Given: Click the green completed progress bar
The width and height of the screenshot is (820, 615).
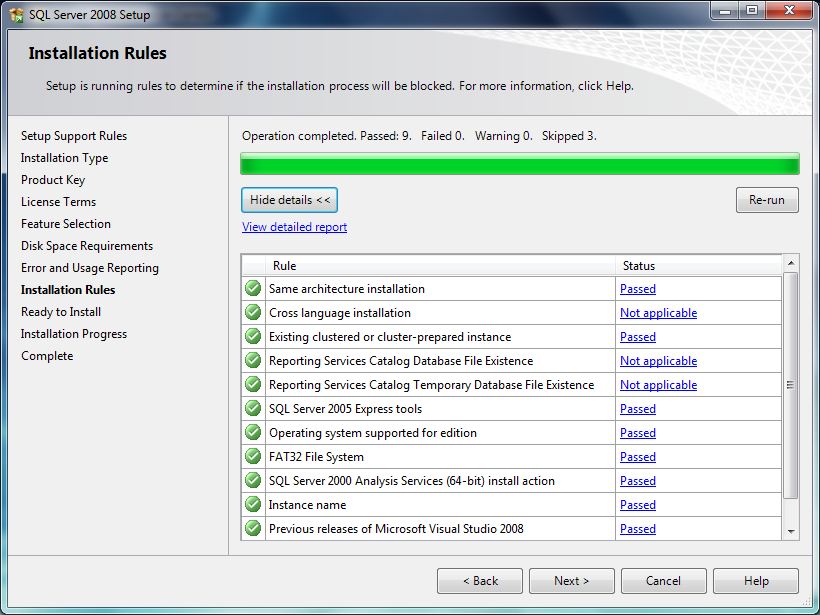Looking at the screenshot, I should point(520,164).
